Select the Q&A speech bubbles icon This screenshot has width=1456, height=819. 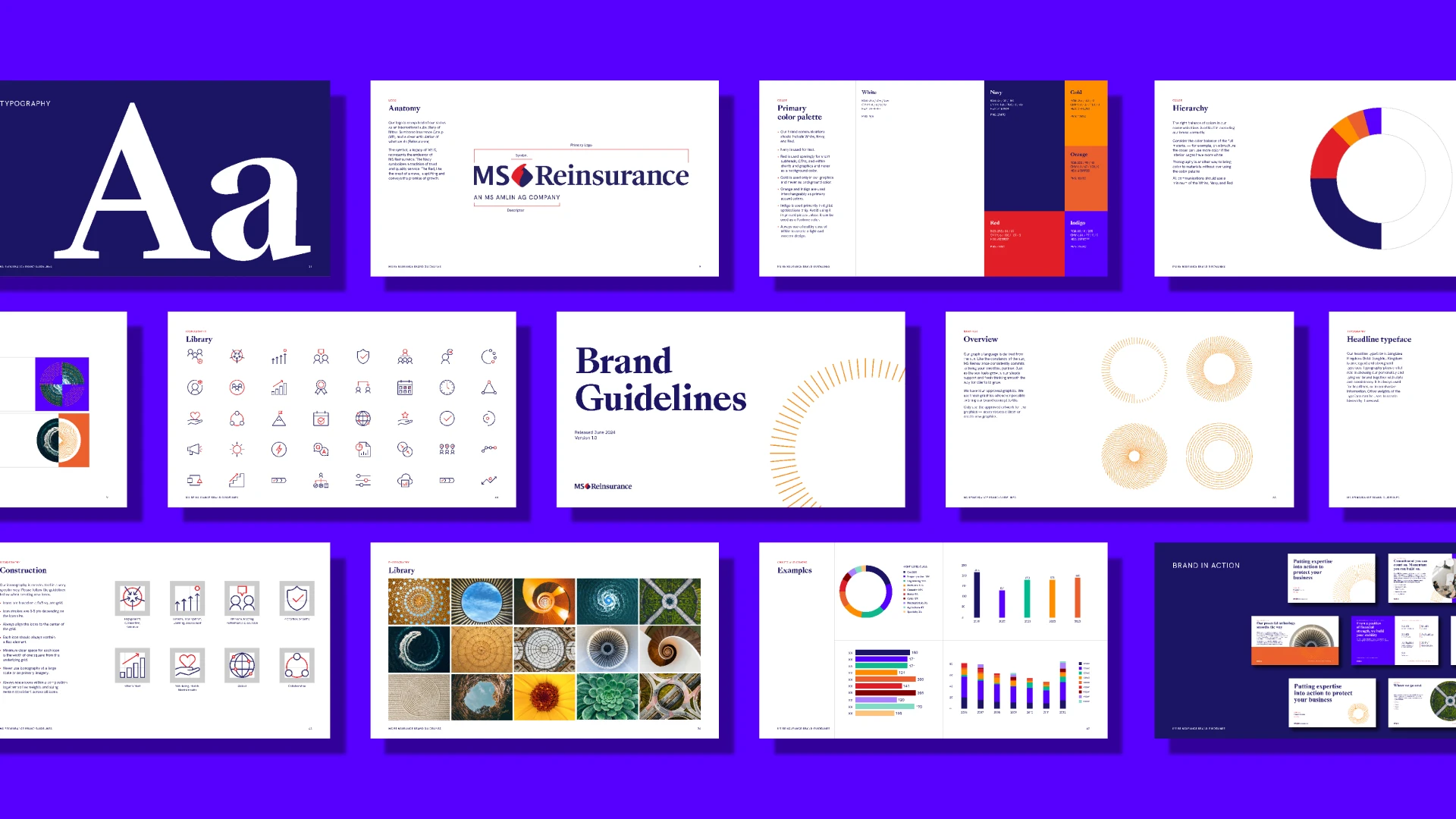(321, 450)
